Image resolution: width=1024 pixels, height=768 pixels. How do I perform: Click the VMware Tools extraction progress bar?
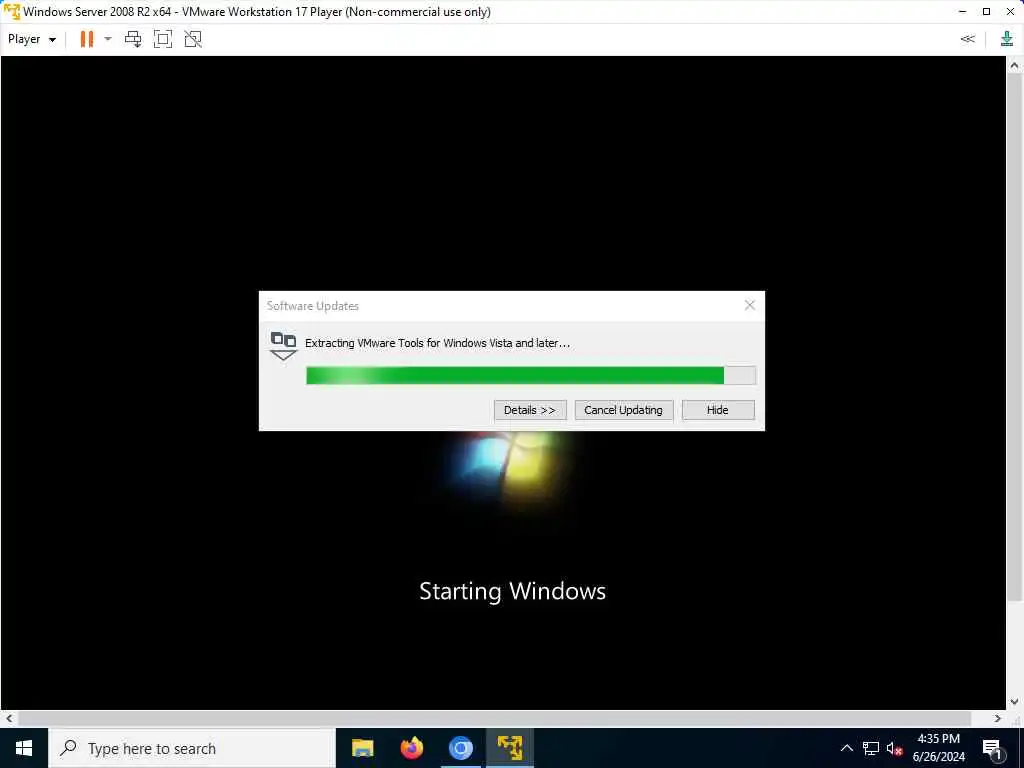pyautogui.click(x=531, y=376)
